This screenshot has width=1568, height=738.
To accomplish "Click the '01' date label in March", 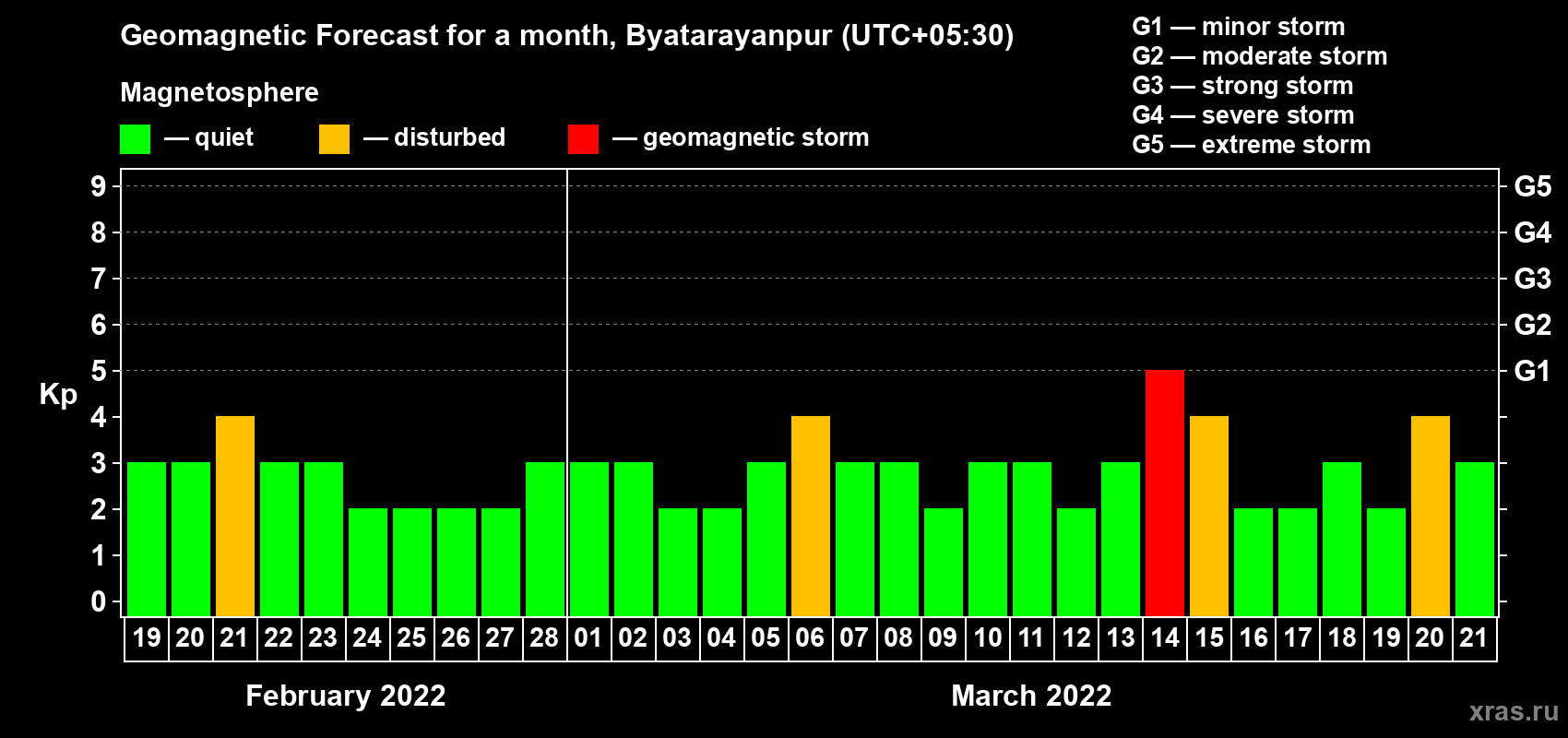I will 588,638.
